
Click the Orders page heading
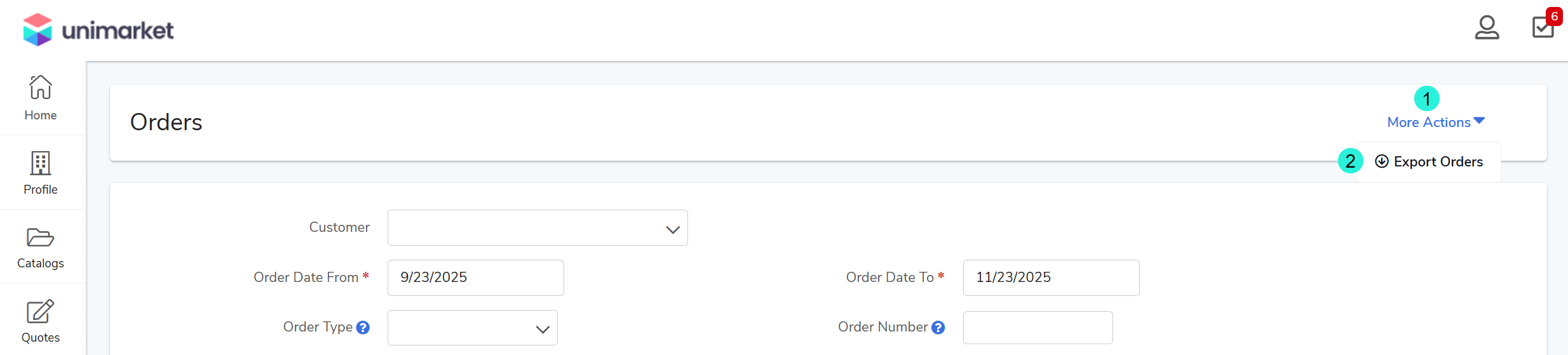166,123
